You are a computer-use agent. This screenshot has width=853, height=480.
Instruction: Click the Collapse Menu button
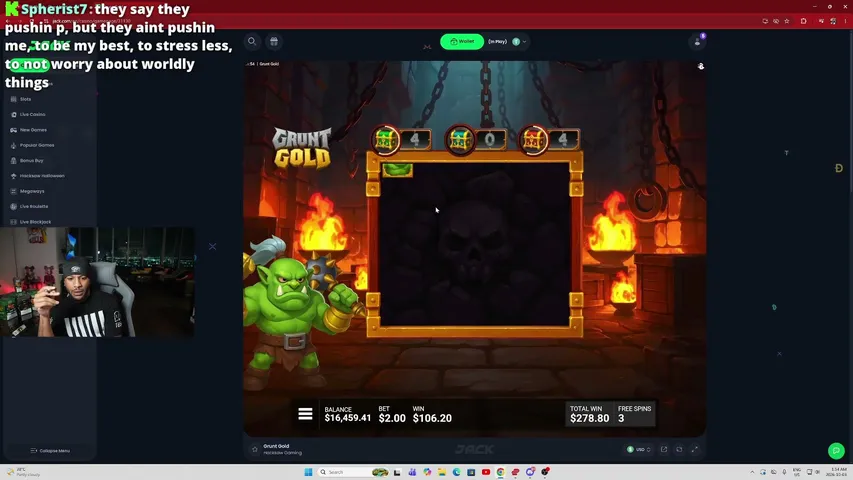point(50,451)
